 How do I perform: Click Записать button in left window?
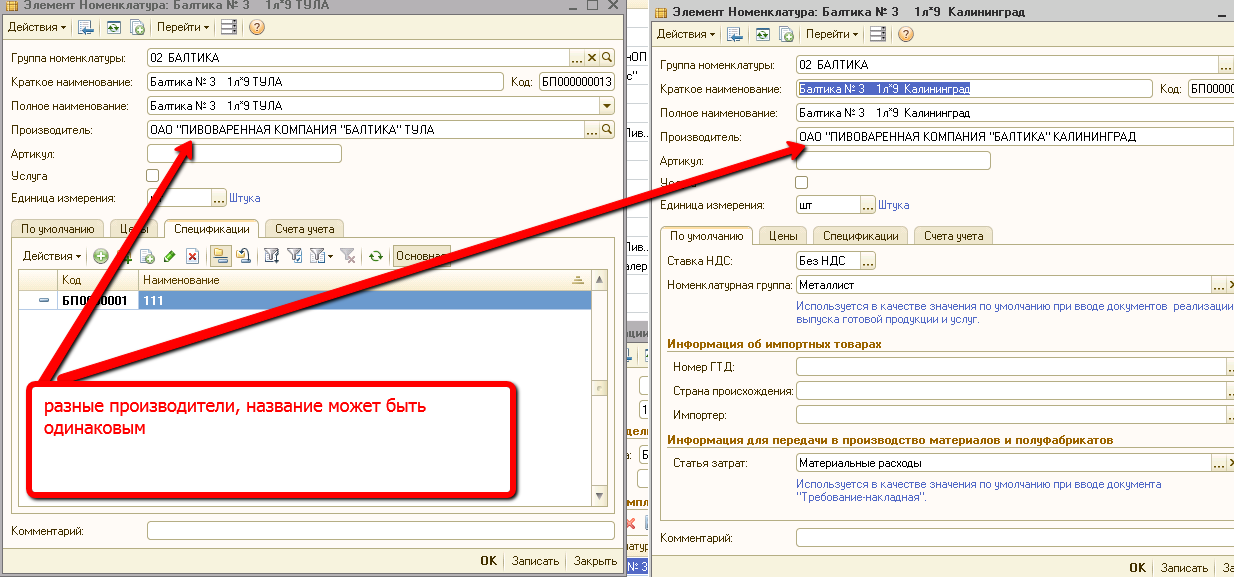click(535, 561)
